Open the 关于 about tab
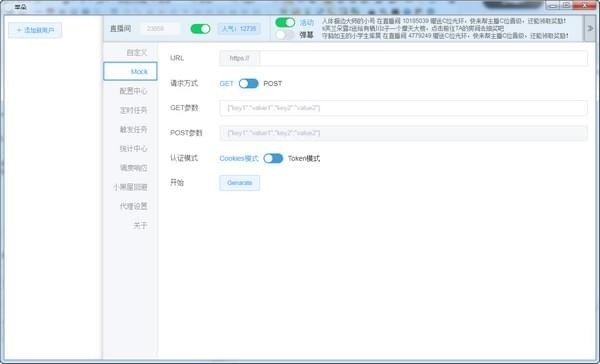The height and width of the screenshot is (364, 600). coord(130,225)
